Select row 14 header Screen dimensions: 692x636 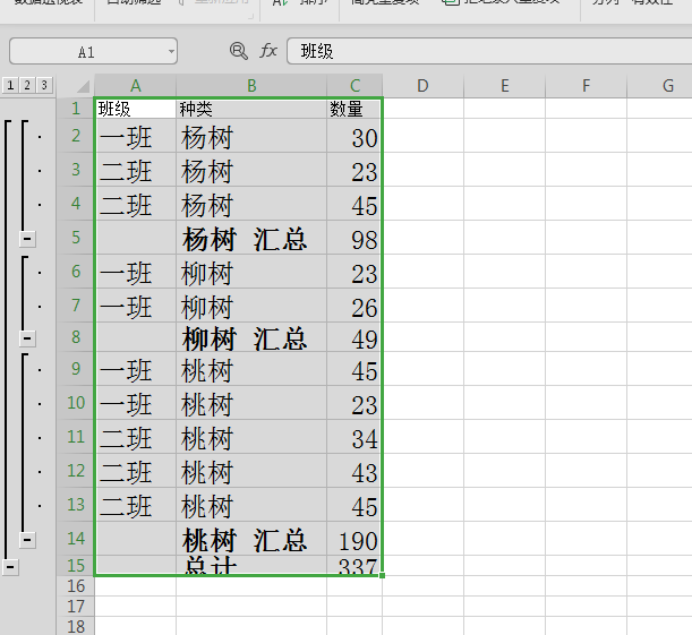[75, 538]
